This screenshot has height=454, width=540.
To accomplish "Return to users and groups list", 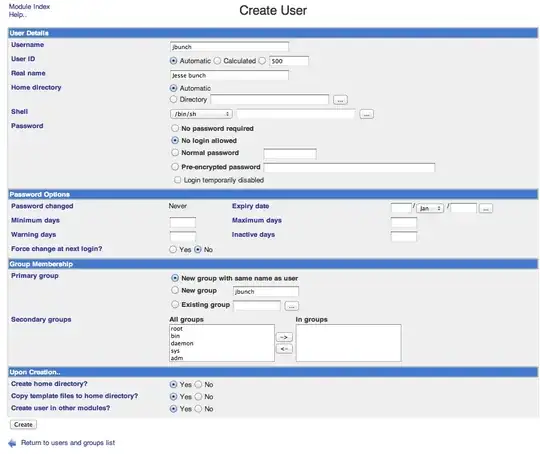I will (x=68, y=443).
